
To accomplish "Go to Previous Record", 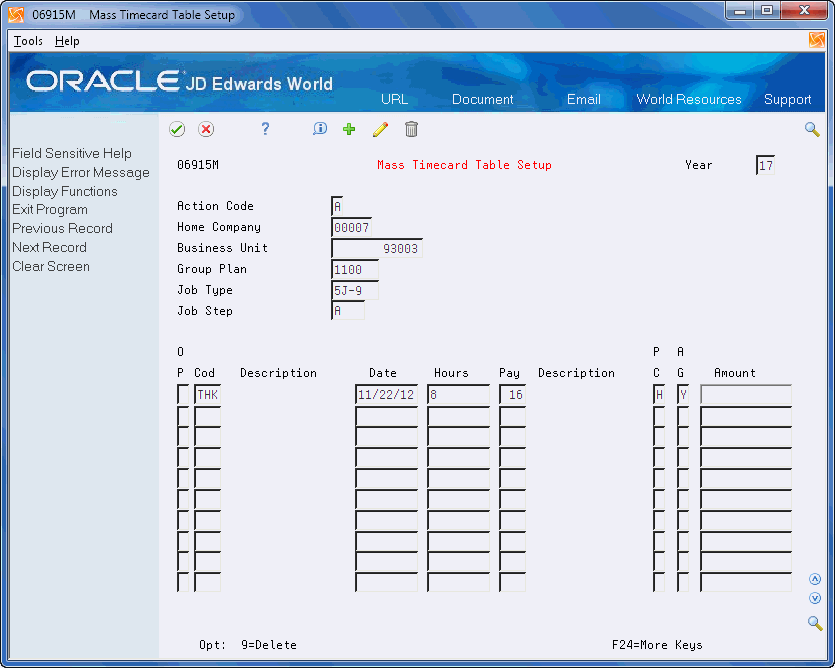I will (62, 229).
